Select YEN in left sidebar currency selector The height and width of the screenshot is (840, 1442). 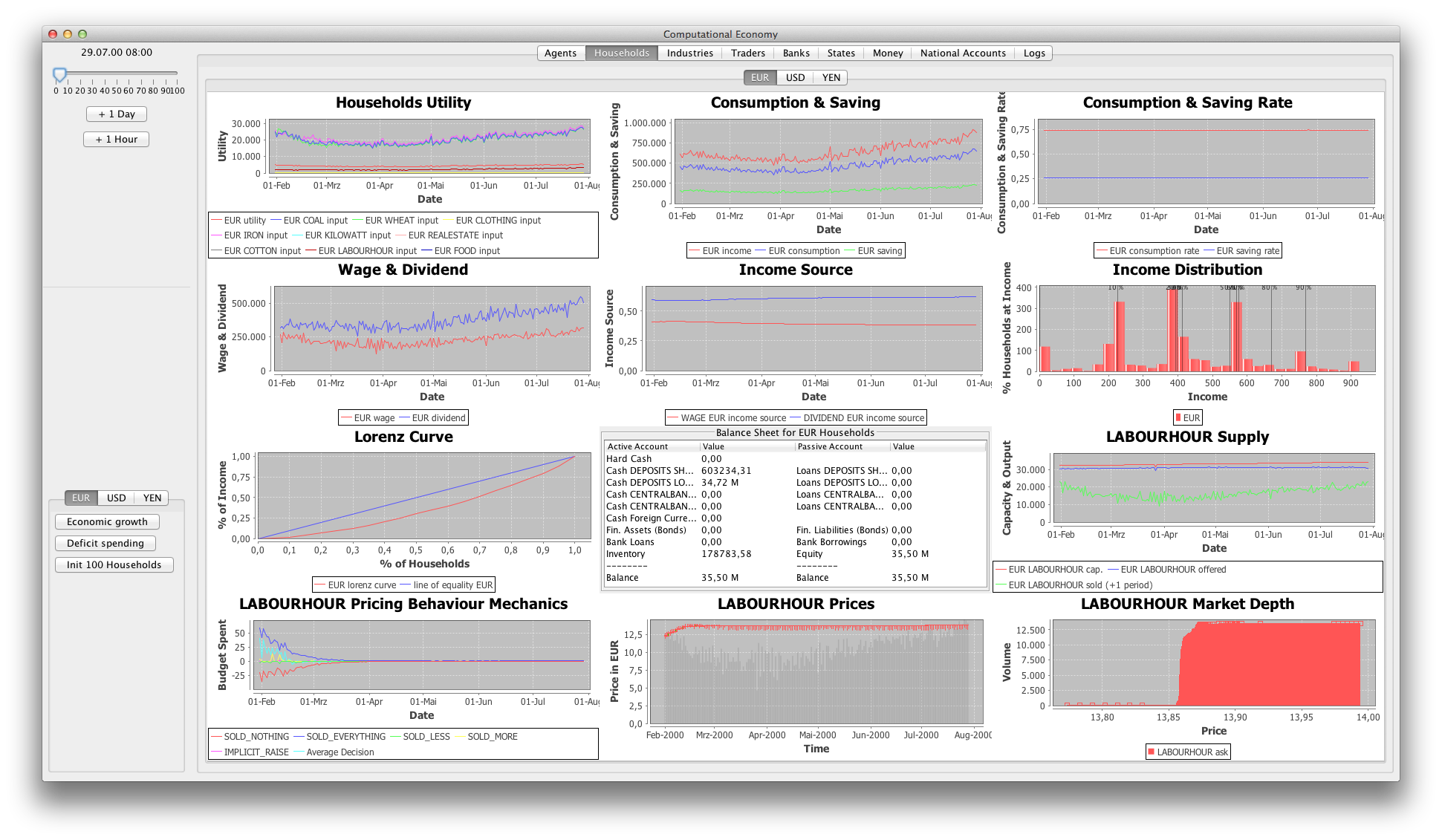click(152, 498)
